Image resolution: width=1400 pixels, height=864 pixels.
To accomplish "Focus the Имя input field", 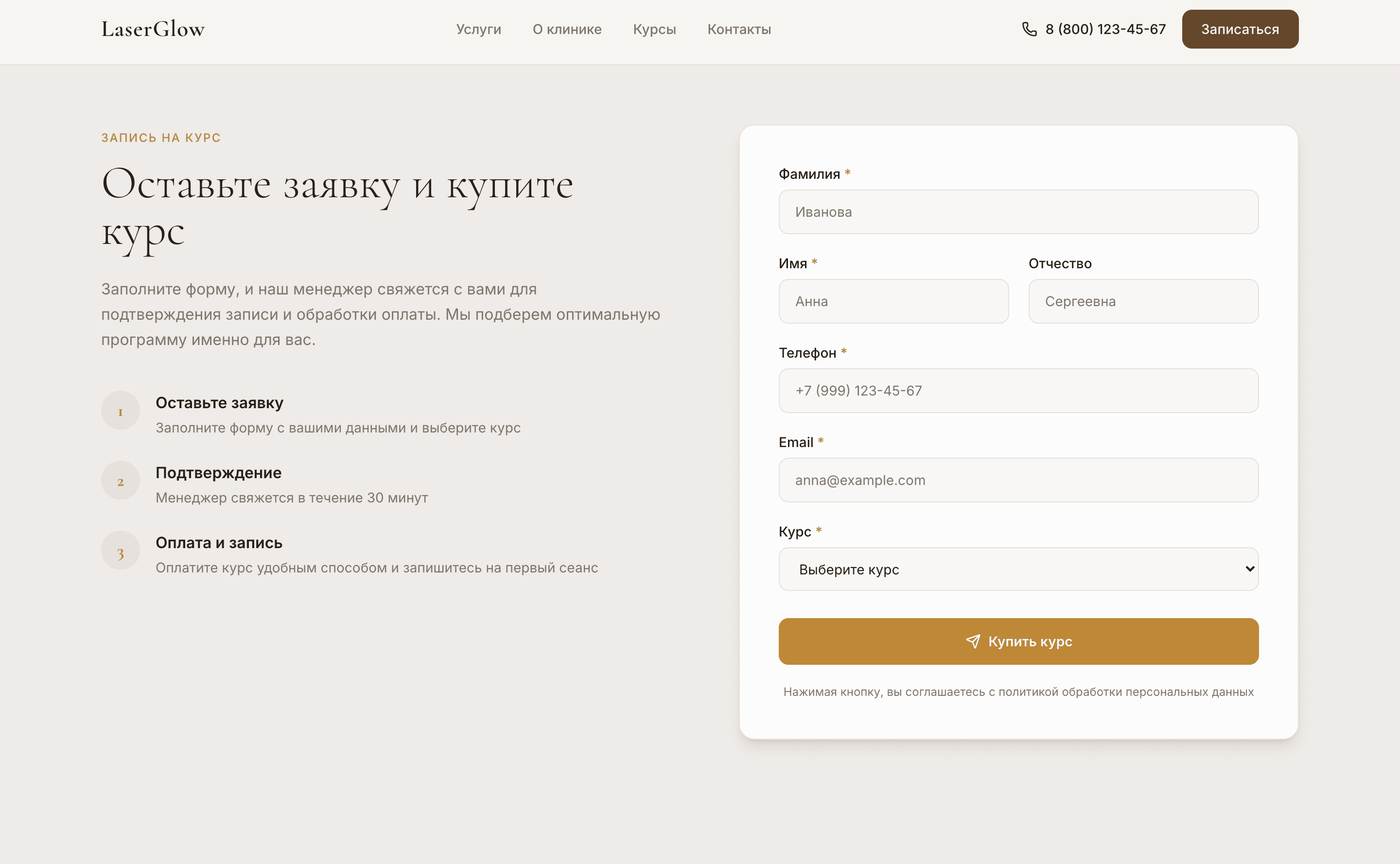I will [x=893, y=301].
